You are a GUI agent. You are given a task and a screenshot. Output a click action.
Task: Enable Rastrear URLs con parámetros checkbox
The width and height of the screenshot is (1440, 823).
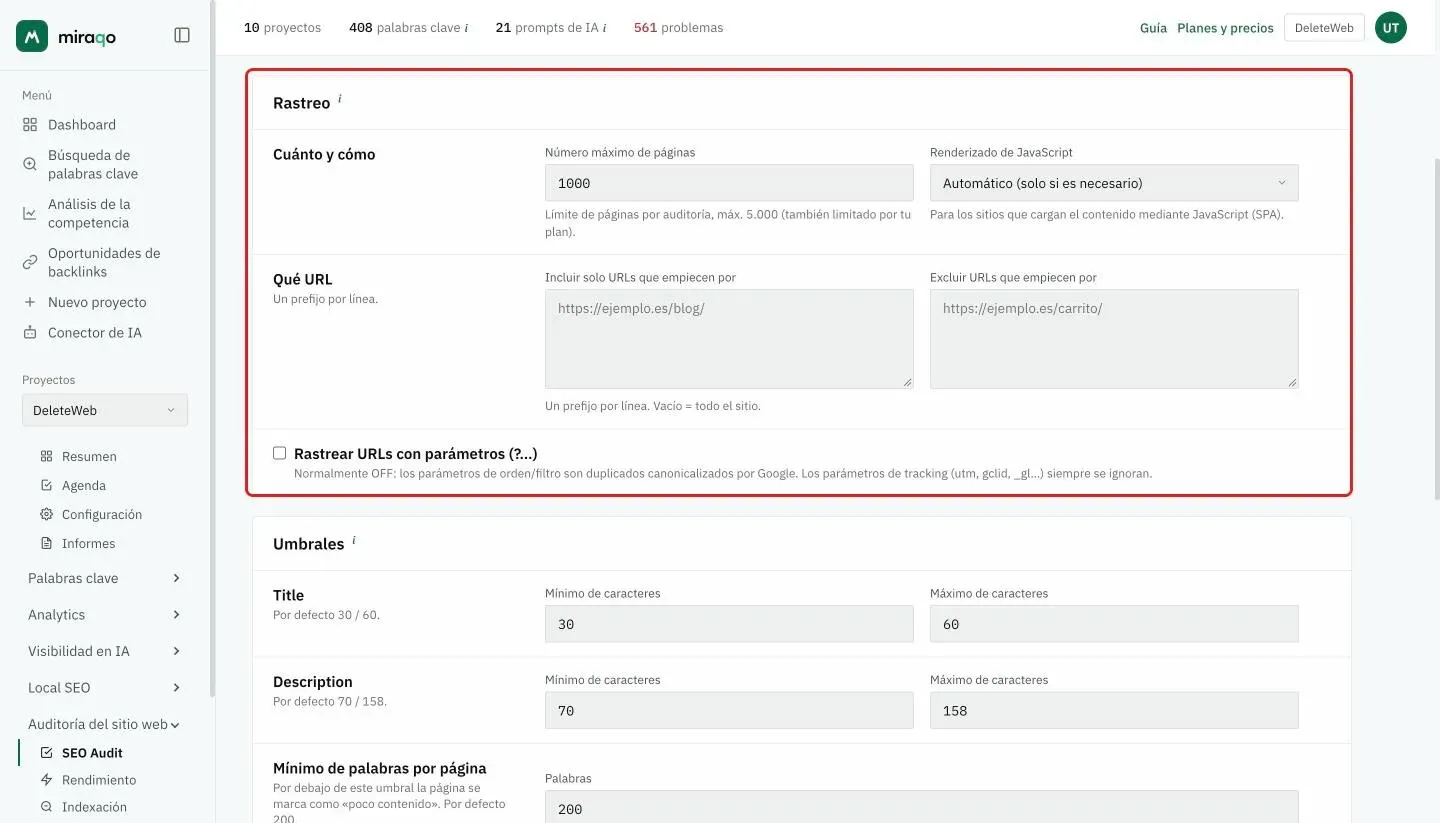click(x=280, y=453)
